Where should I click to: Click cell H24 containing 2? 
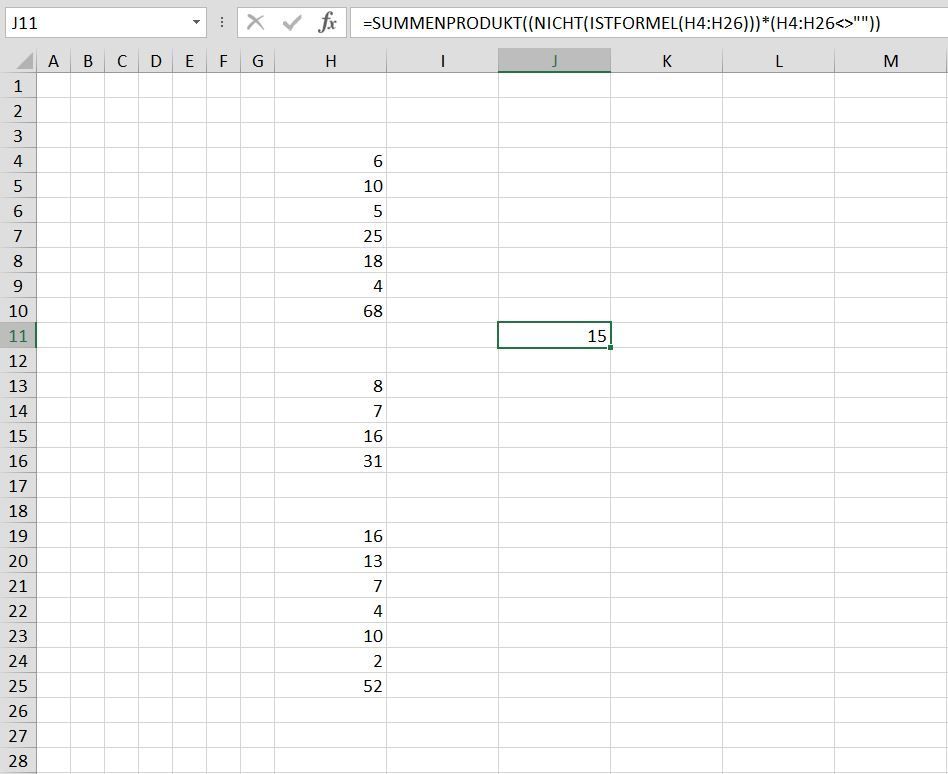pos(331,661)
